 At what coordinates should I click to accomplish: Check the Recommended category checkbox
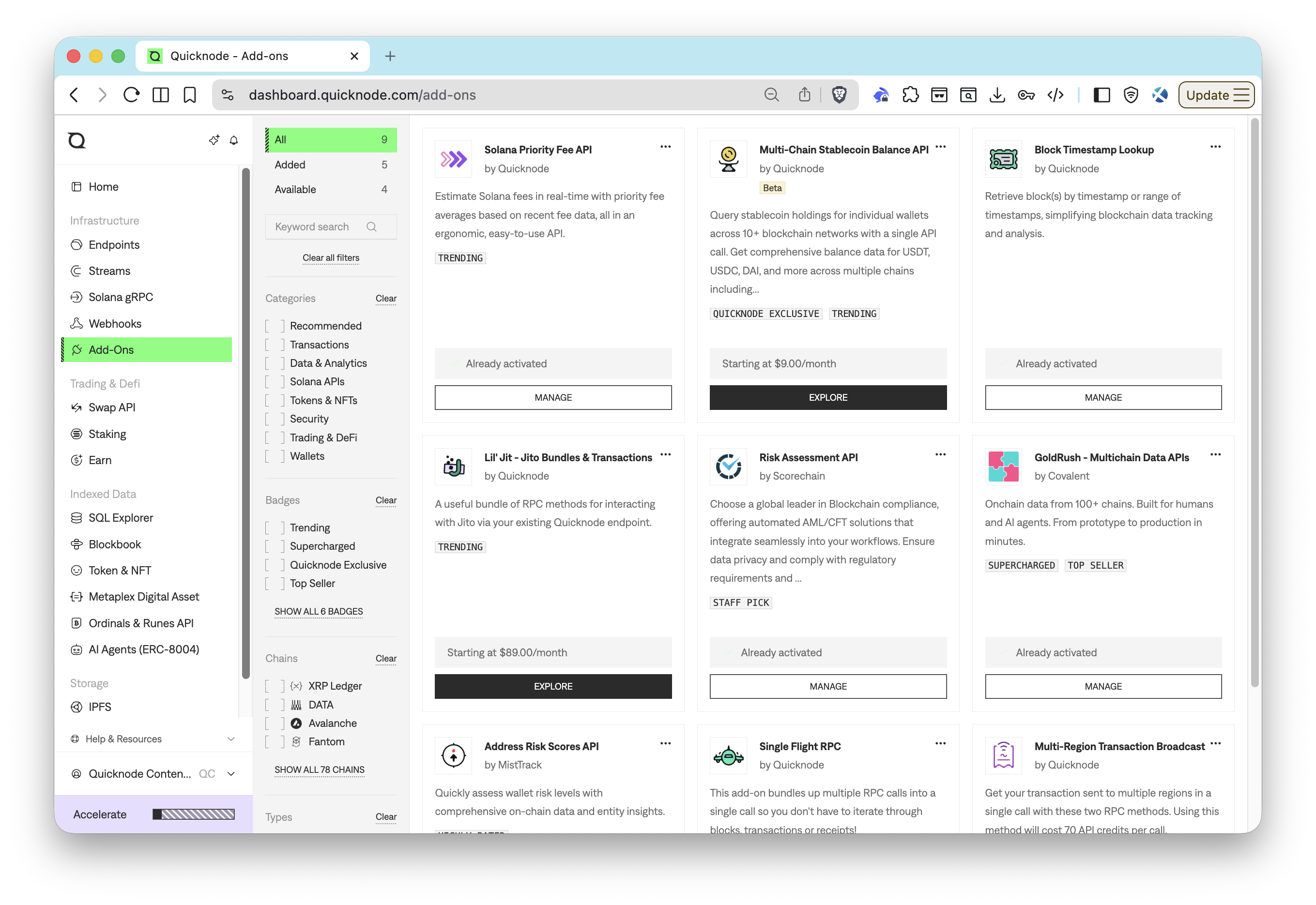pyautogui.click(x=275, y=326)
